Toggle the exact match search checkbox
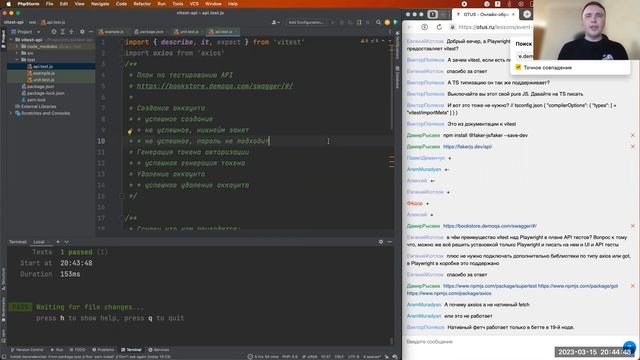This screenshot has height=360, width=640. point(518,67)
